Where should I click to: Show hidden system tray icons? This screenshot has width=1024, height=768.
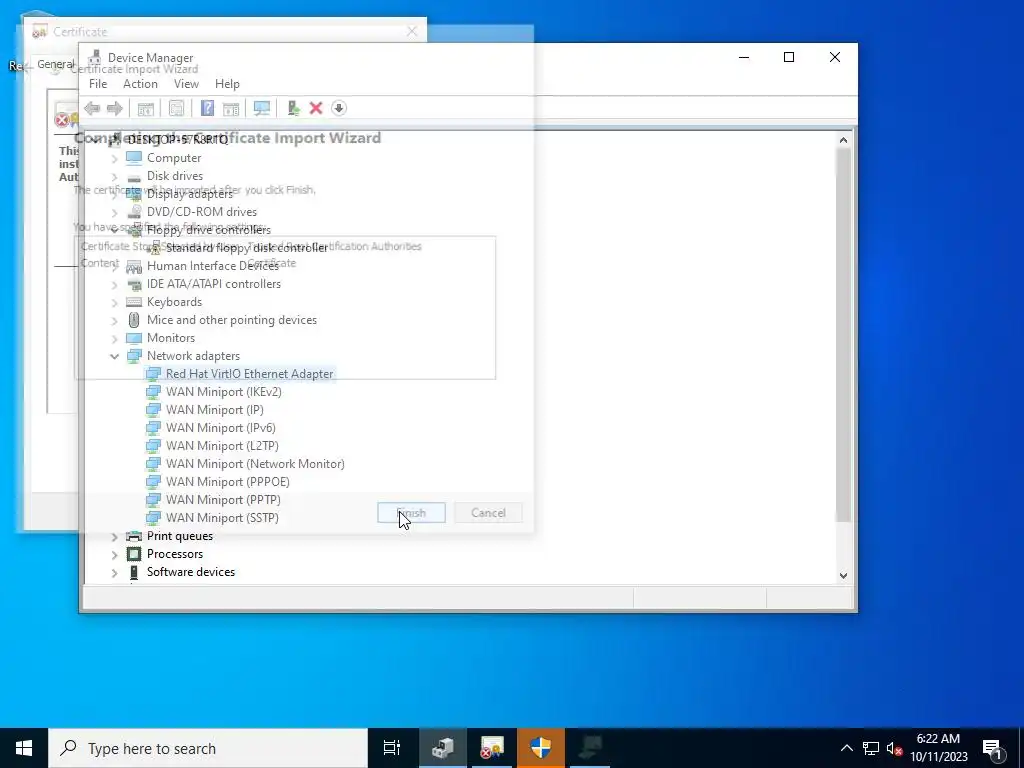pos(846,748)
